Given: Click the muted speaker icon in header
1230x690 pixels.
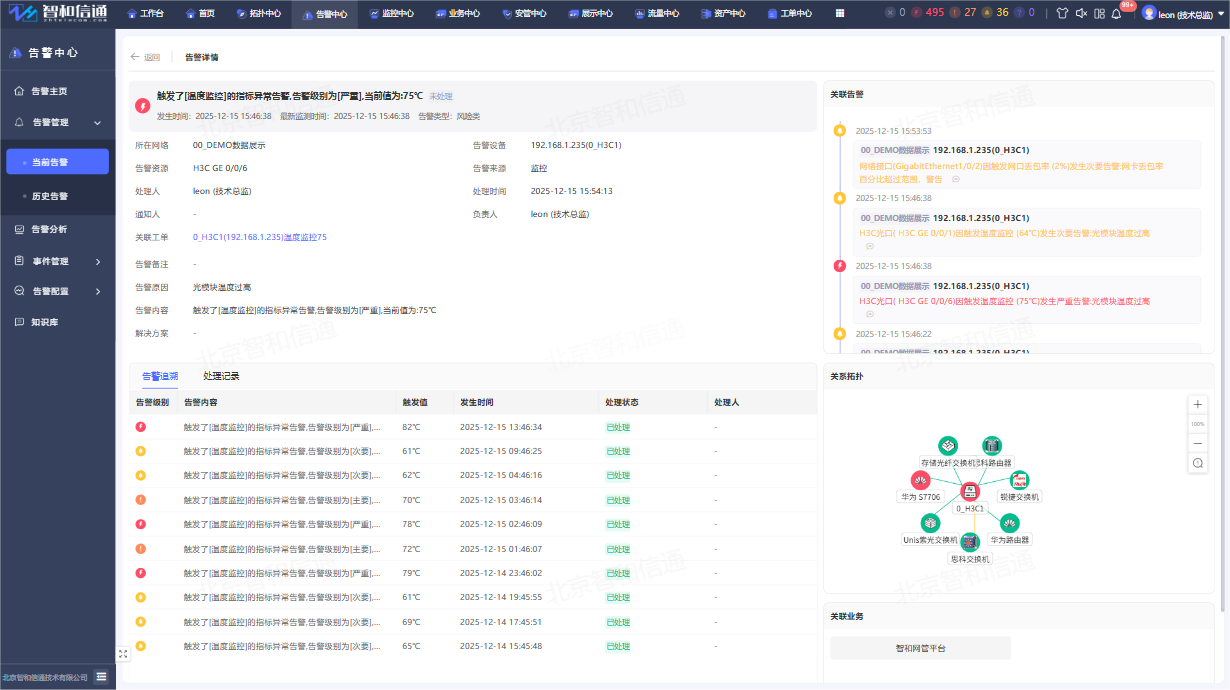Looking at the screenshot, I should [1080, 14].
